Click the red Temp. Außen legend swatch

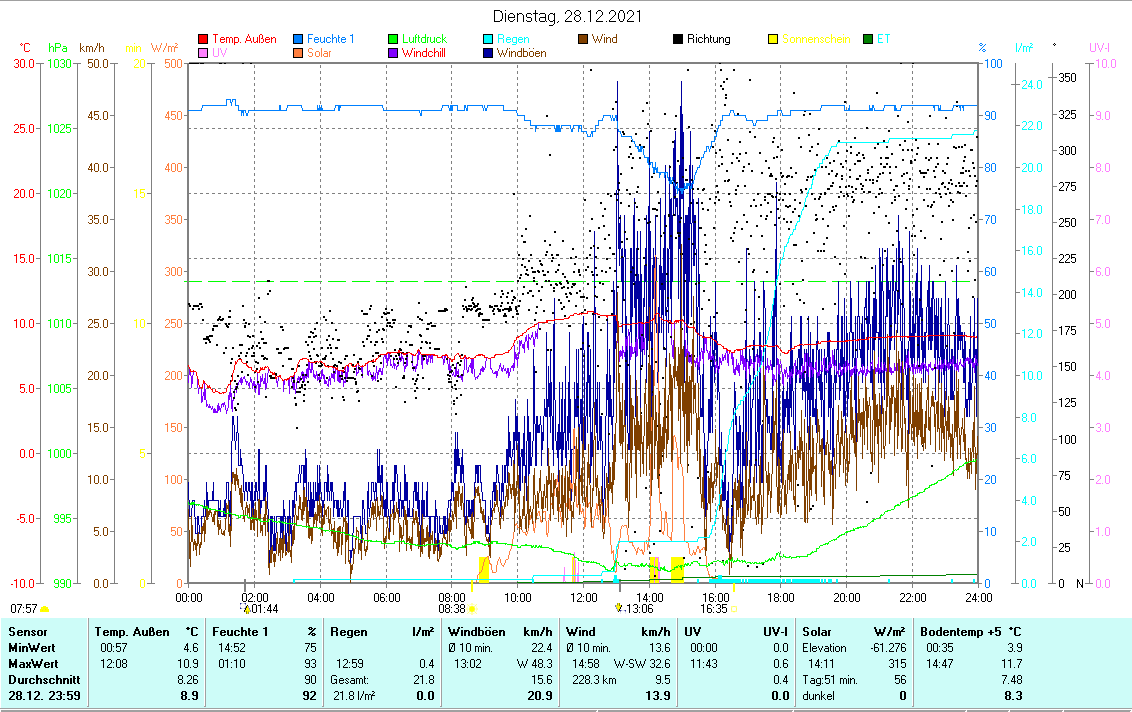pyautogui.click(x=204, y=40)
